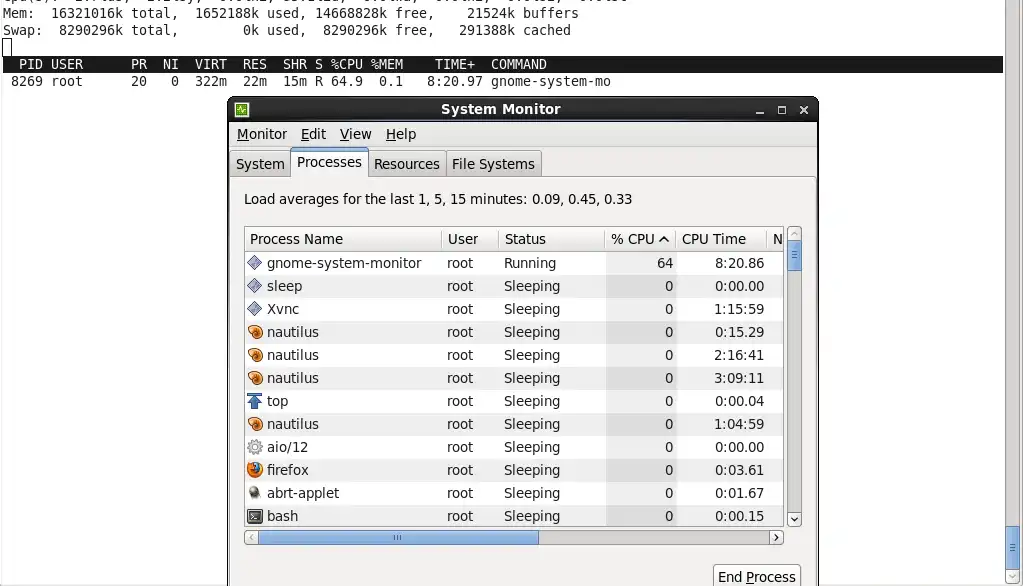
Task: Click the abrt-applet process icon
Action: click(254, 493)
